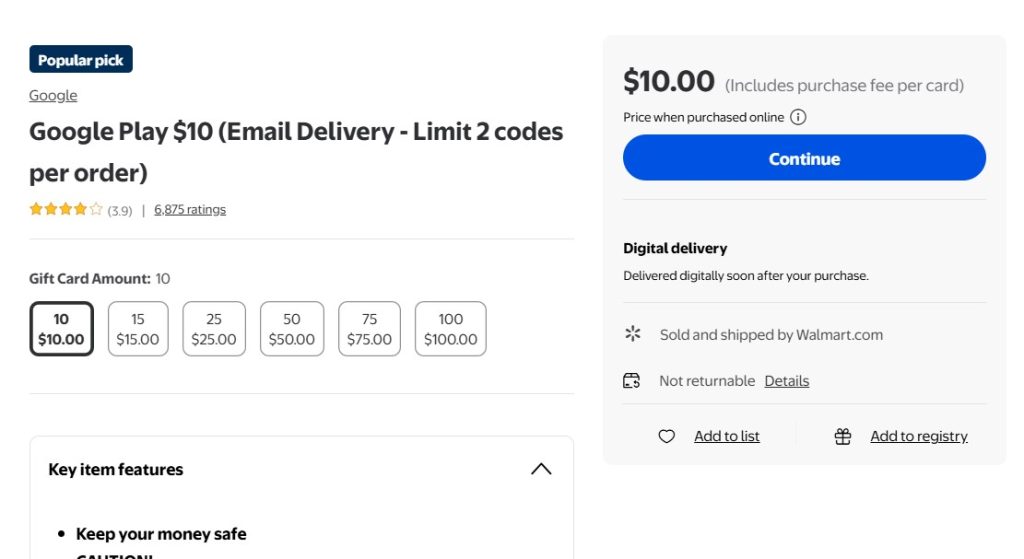The width and height of the screenshot is (1024, 559).
Task: View return policy Details link
Action: pos(787,381)
